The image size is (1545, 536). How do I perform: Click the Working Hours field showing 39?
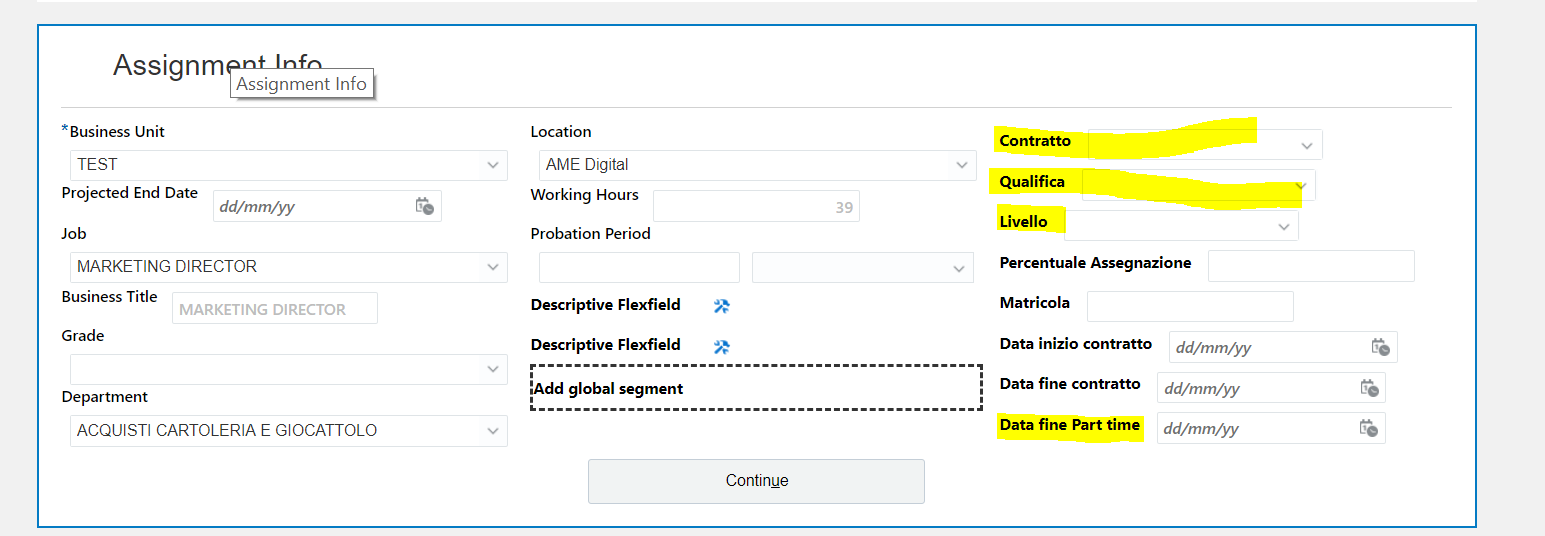pyautogui.click(x=756, y=207)
